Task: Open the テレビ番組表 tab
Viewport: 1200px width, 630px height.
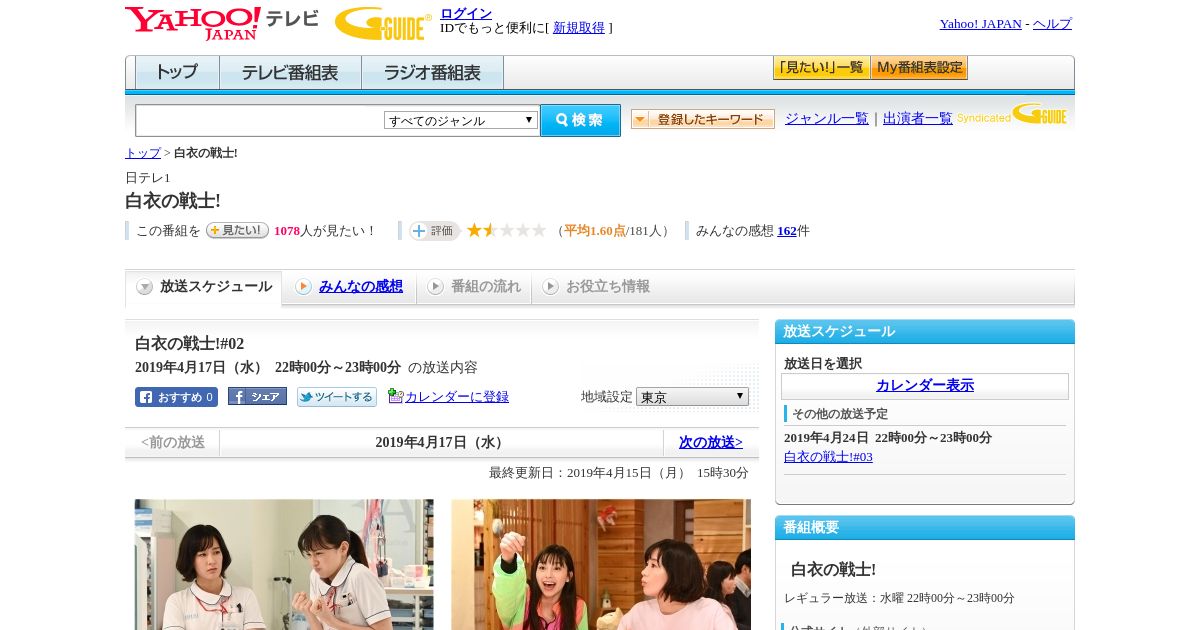Action: 290,73
